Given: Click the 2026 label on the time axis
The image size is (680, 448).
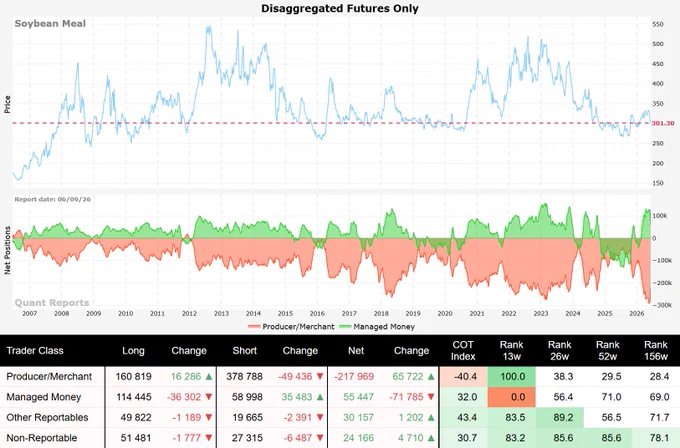Looking at the screenshot, I should pyautogui.click(x=636, y=313).
